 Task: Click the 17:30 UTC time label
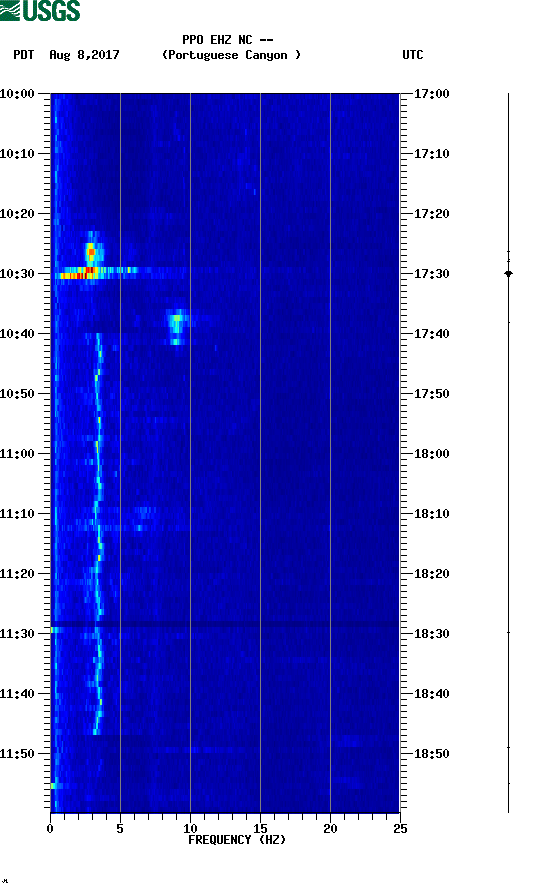[x=431, y=274]
